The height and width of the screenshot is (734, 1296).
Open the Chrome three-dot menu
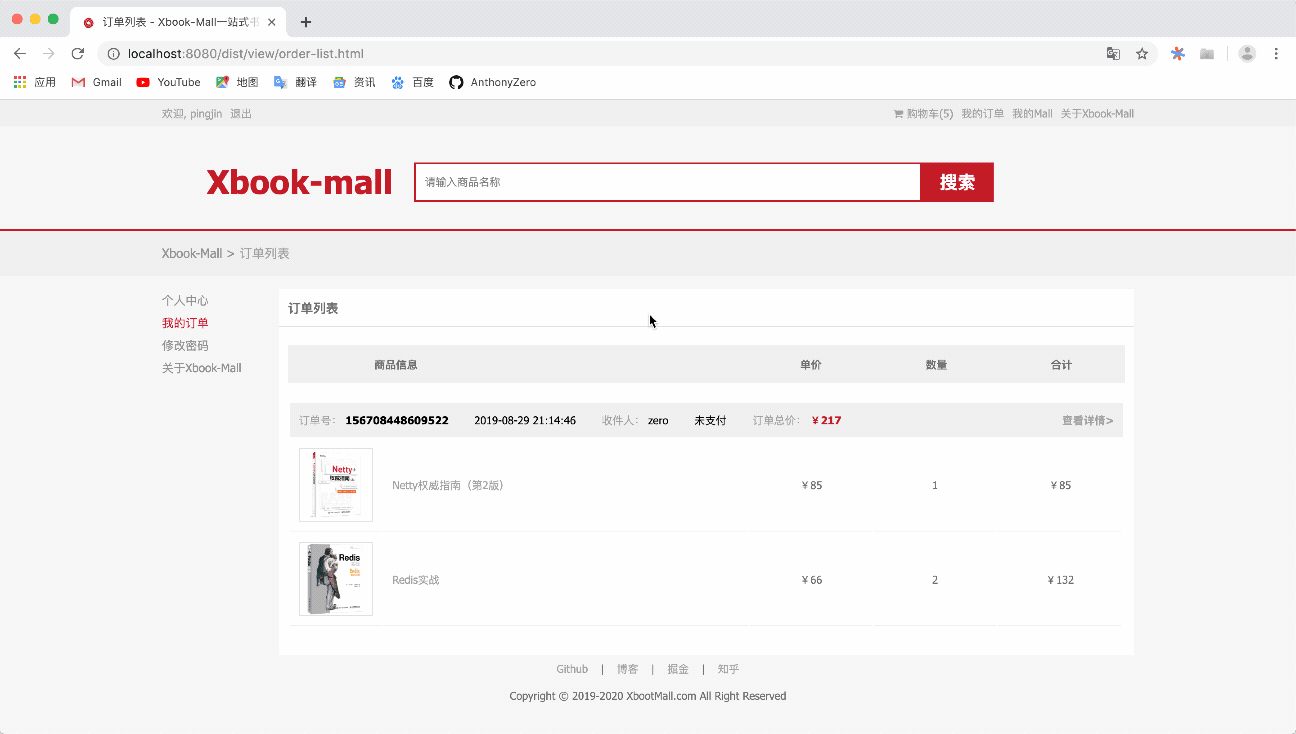(x=1276, y=54)
